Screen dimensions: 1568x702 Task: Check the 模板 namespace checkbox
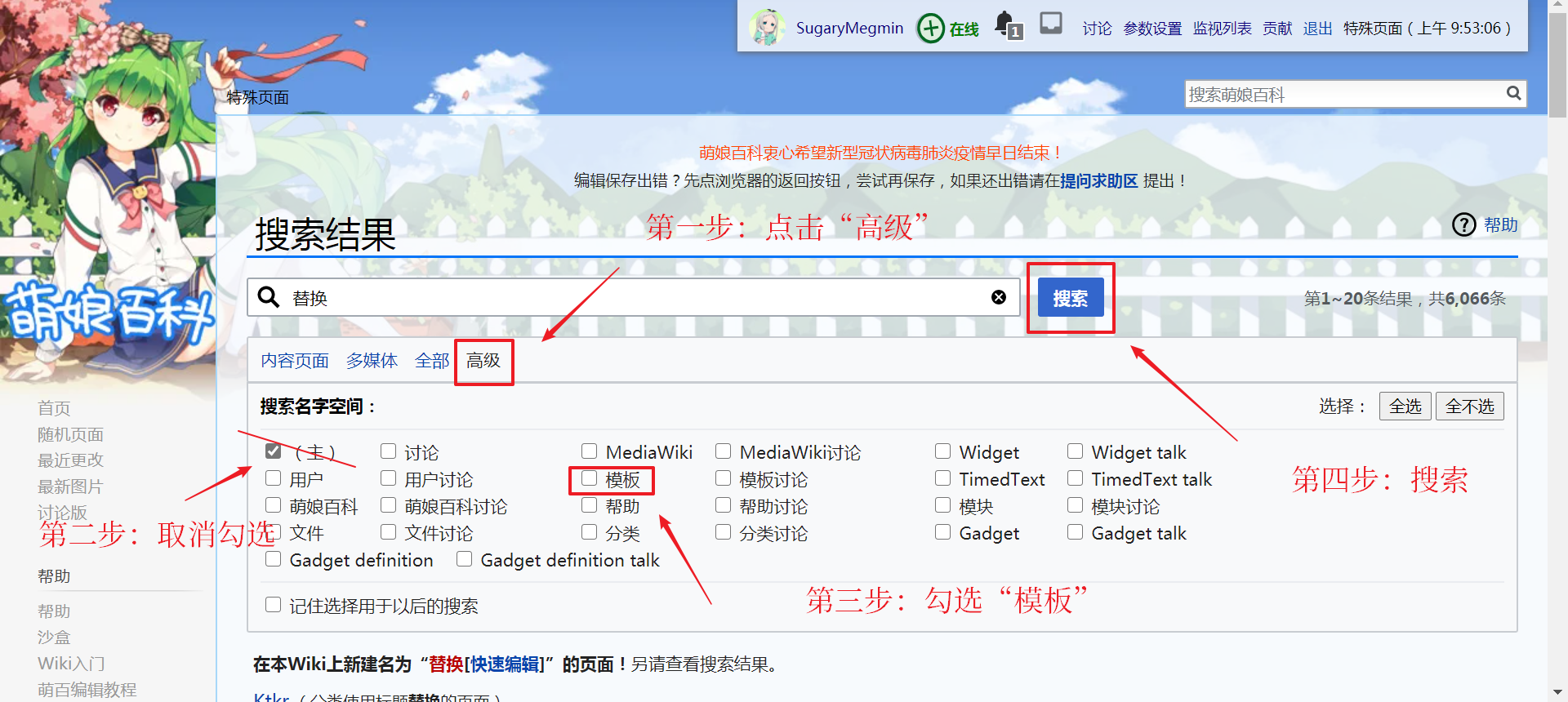590,479
